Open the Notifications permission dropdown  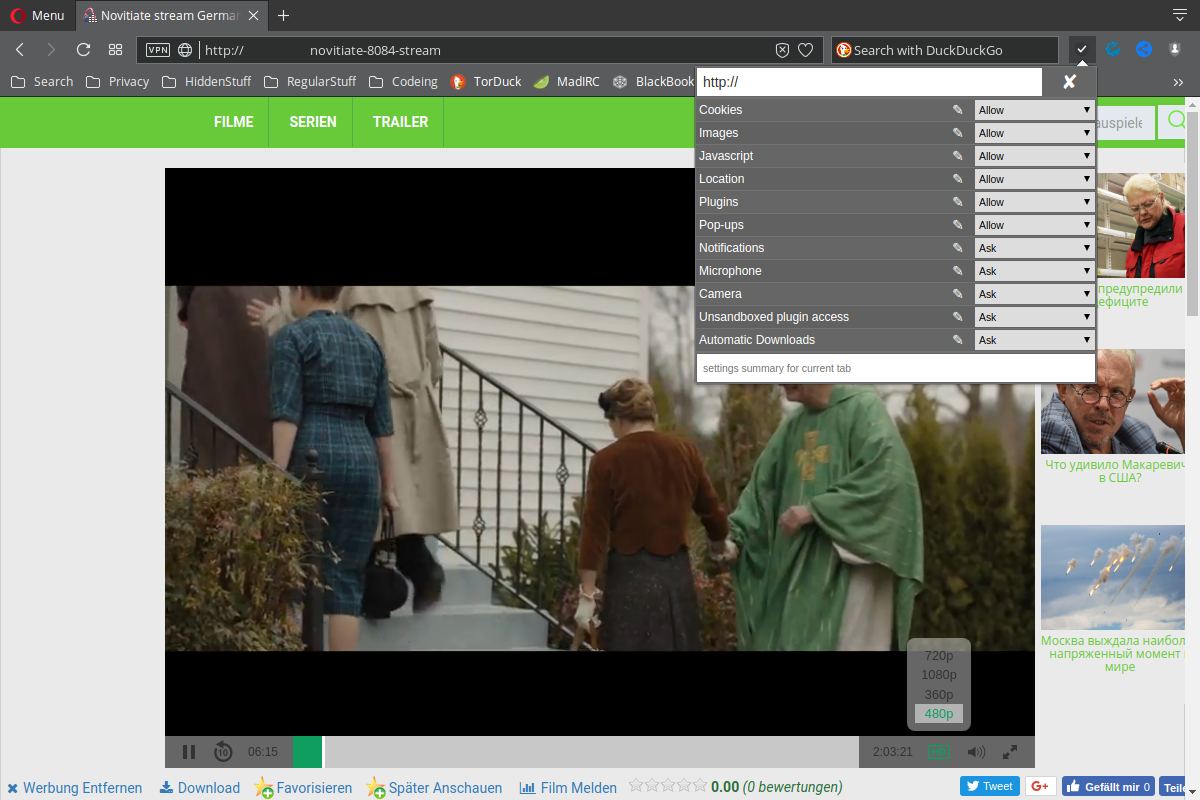pyautogui.click(x=1035, y=248)
